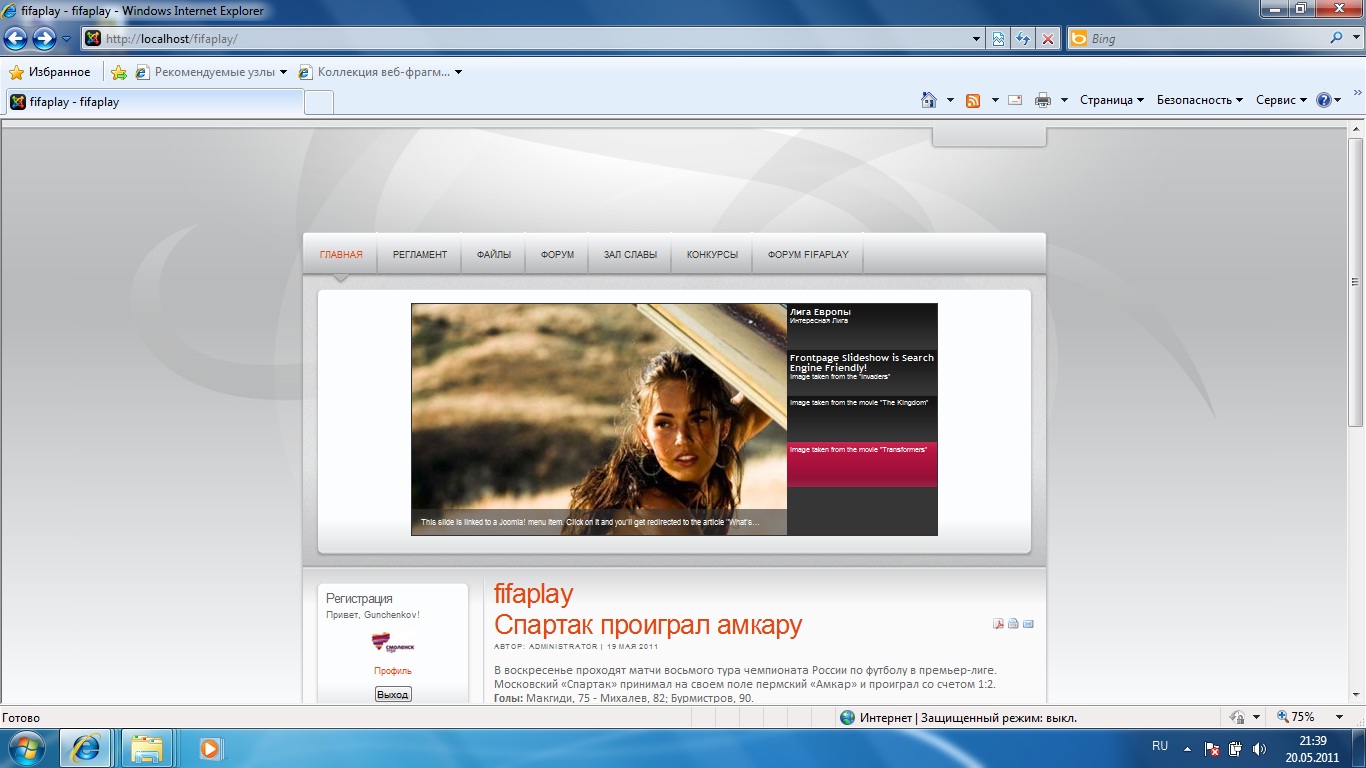Go forward with the browser Forward arrow
The width and height of the screenshot is (1366, 768).
[44, 39]
